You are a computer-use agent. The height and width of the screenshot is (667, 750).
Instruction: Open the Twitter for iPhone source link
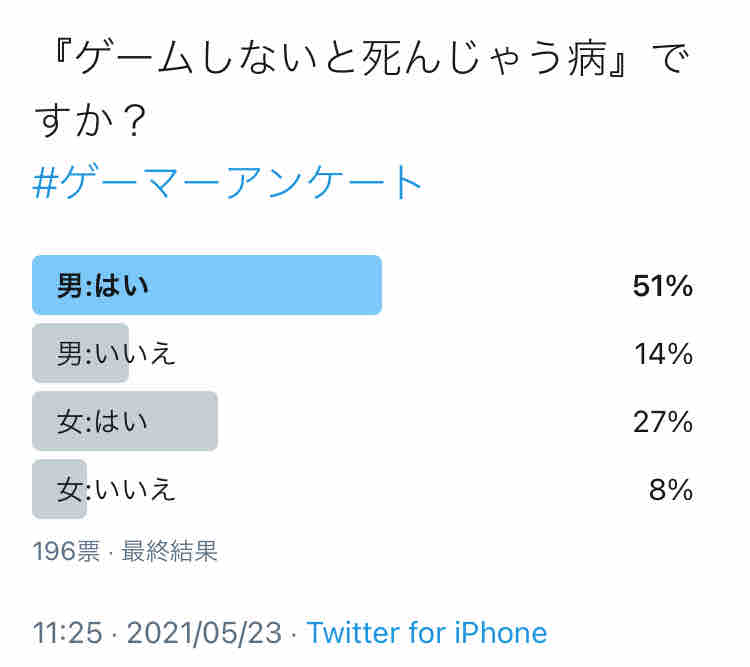(x=427, y=633)
